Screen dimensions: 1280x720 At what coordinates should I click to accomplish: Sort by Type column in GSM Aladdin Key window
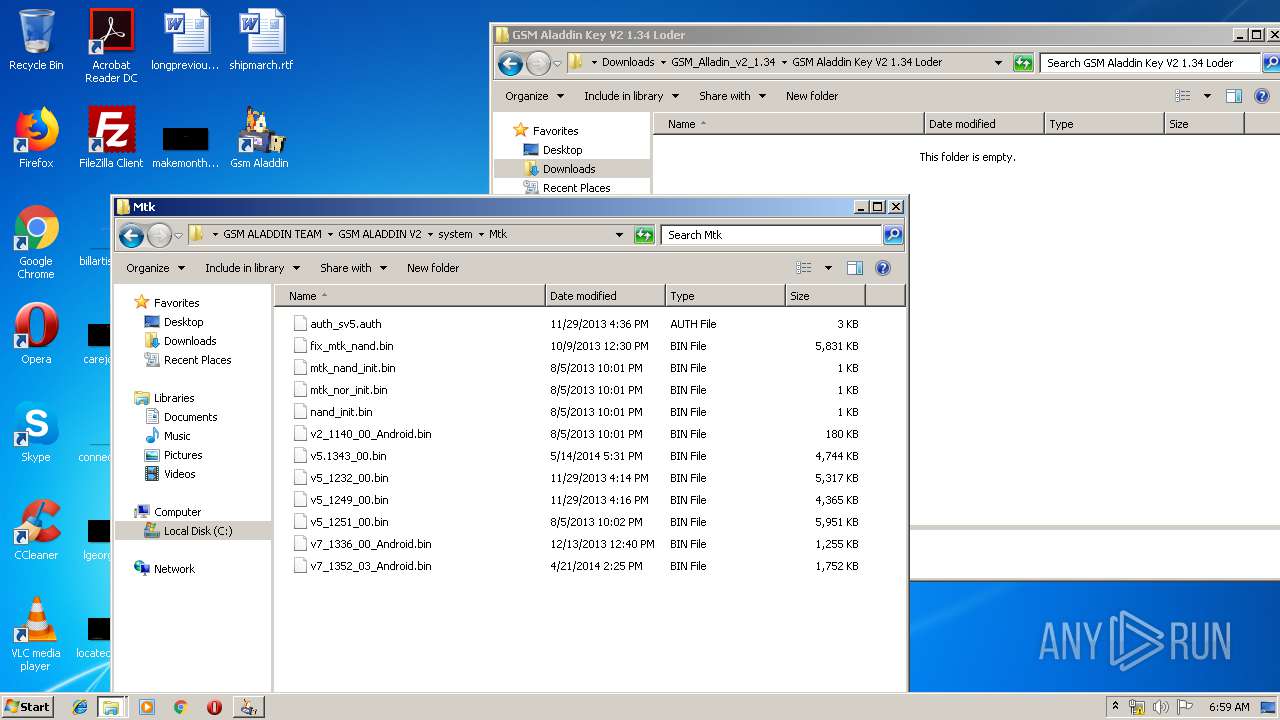pos(1104,124)
